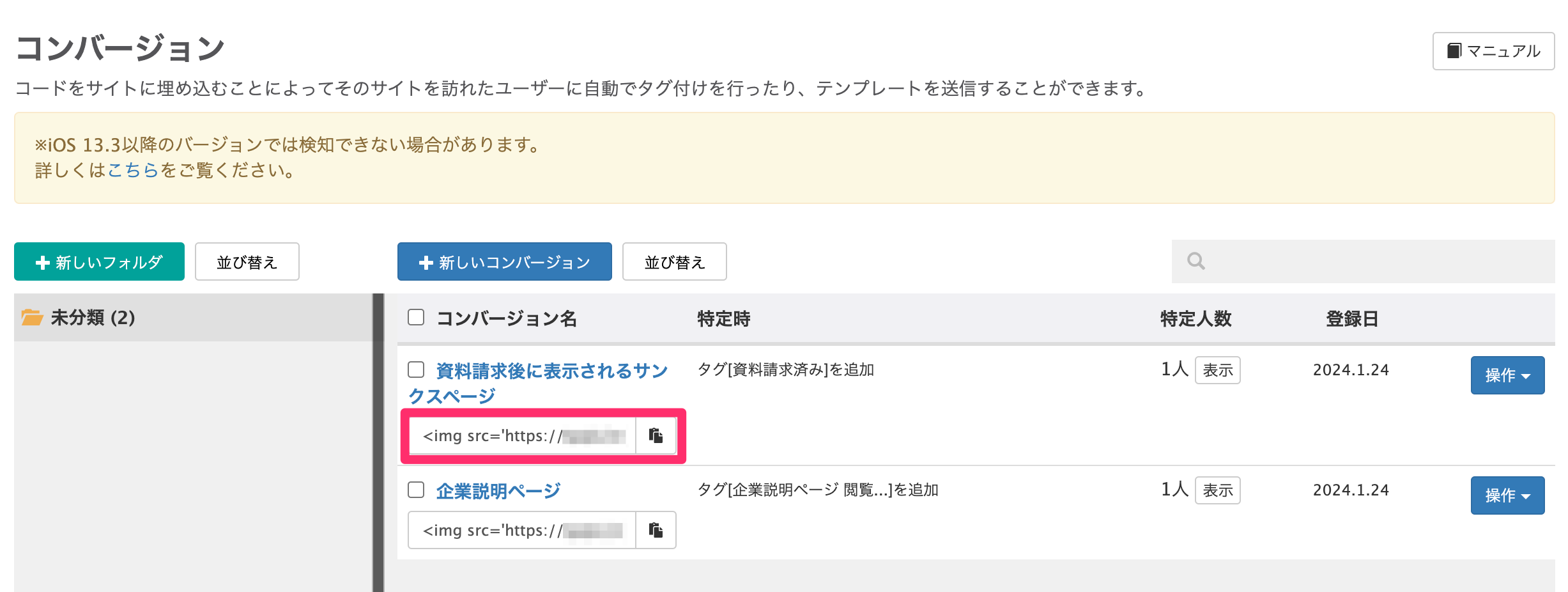
Task: Copy code for 企業説明ページ conversion
Action: pos(656,530)
